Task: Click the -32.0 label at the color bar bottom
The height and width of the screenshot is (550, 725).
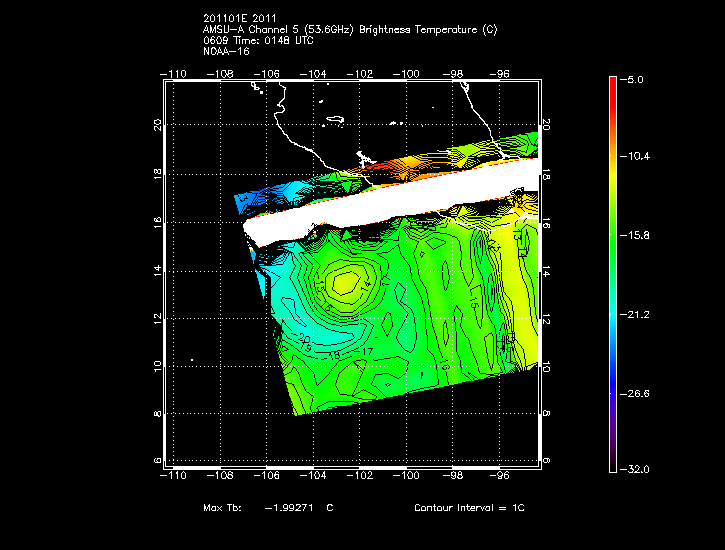Action: click(635, 470)
